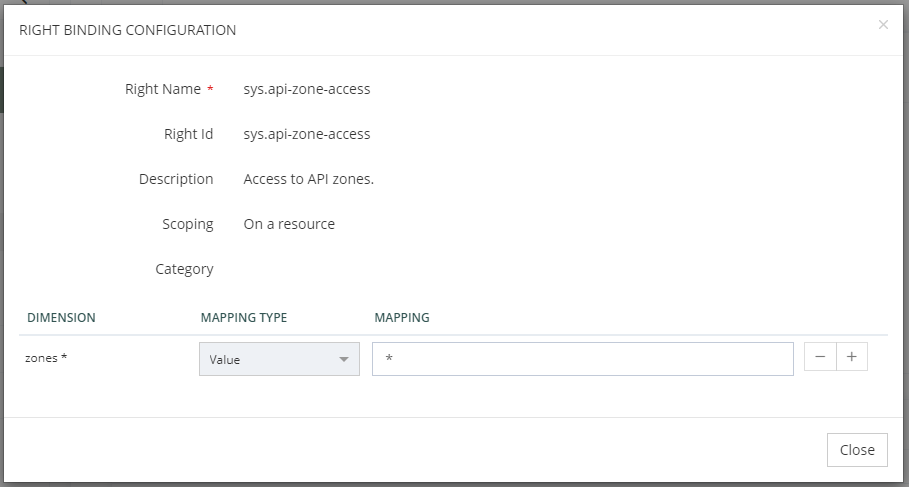Image resolution: width=910 pixels, height=487 pixels.
Task: Click the text Access to API zones.
Action: 308,179
